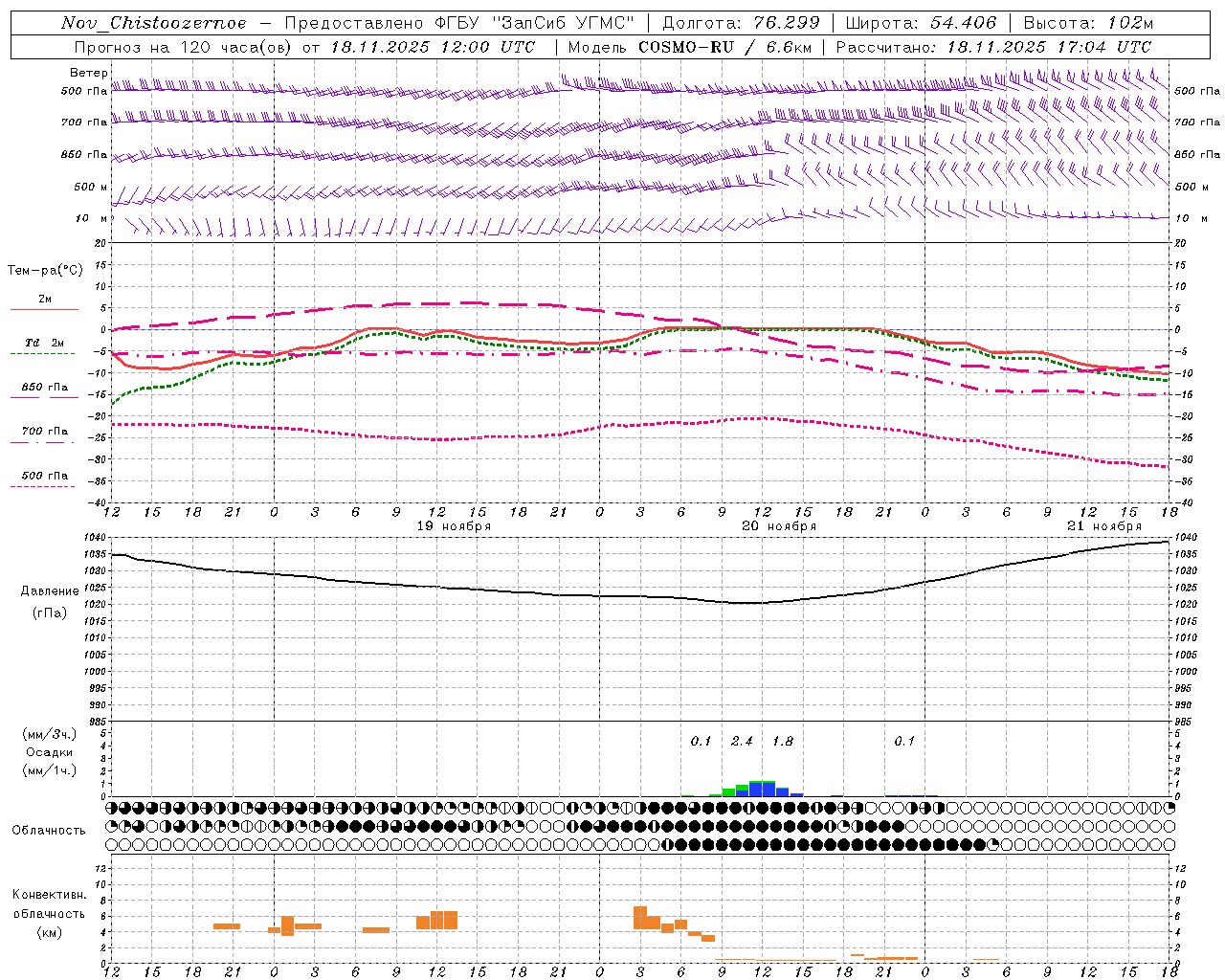Image resolution: width=1225 pixels, height=980 pixels.
Task: Click the Широта: 54.406 field
Action: 921,23
